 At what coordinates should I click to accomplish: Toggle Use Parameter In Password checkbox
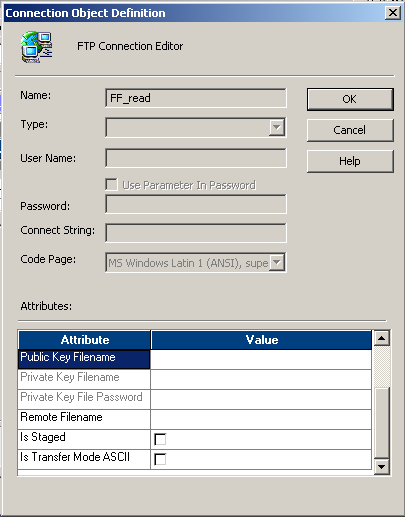111,185
